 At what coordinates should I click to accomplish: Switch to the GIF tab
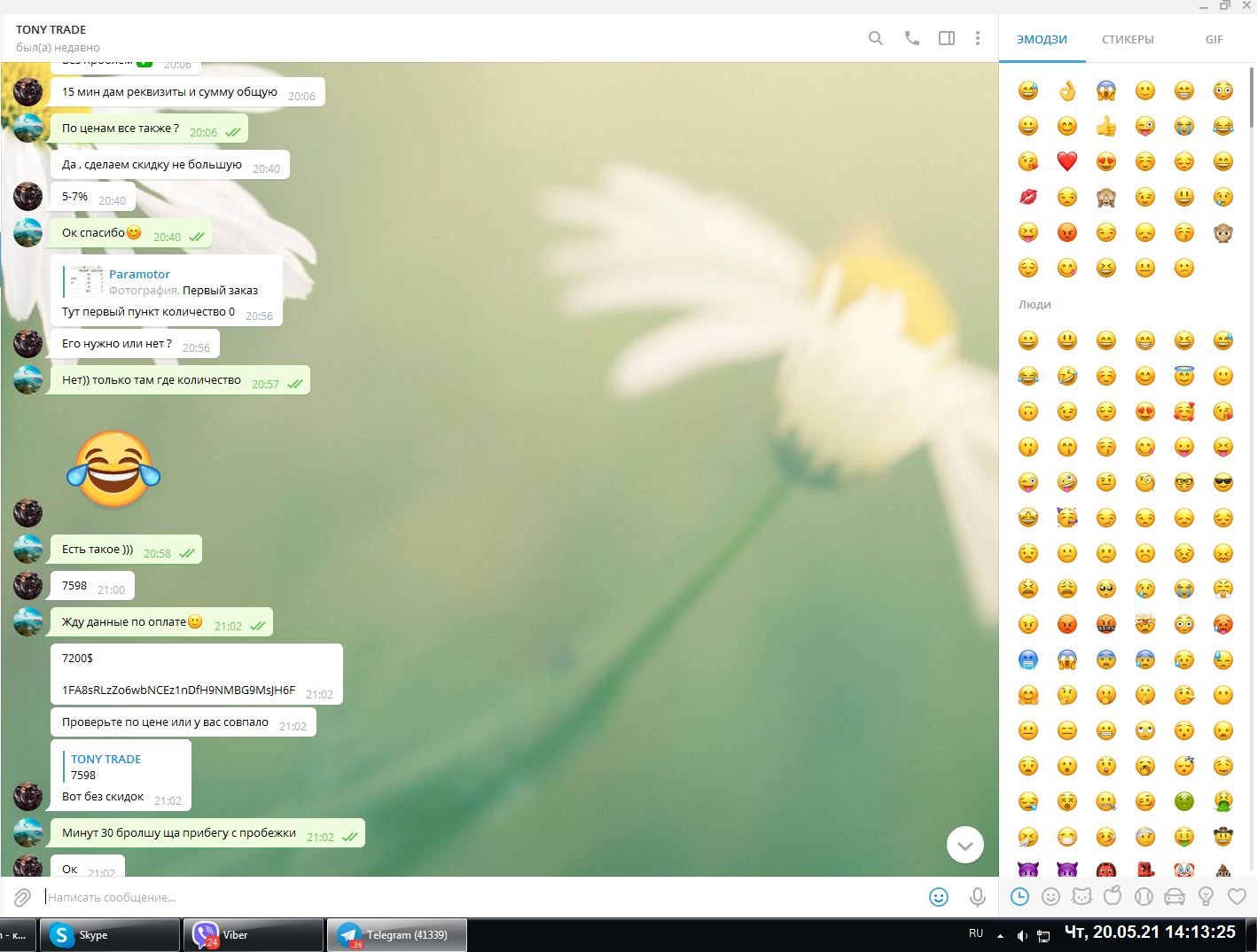1214,39
